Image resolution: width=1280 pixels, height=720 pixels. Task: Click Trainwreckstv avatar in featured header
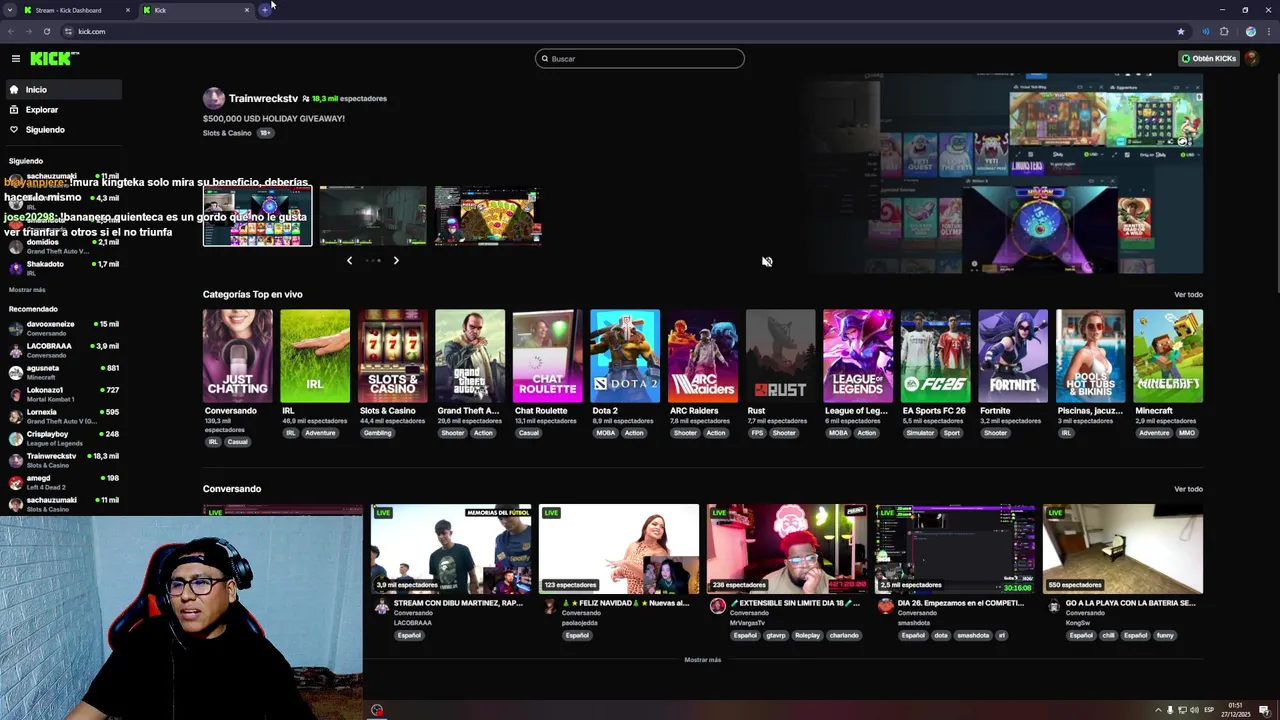pos(214,98)
